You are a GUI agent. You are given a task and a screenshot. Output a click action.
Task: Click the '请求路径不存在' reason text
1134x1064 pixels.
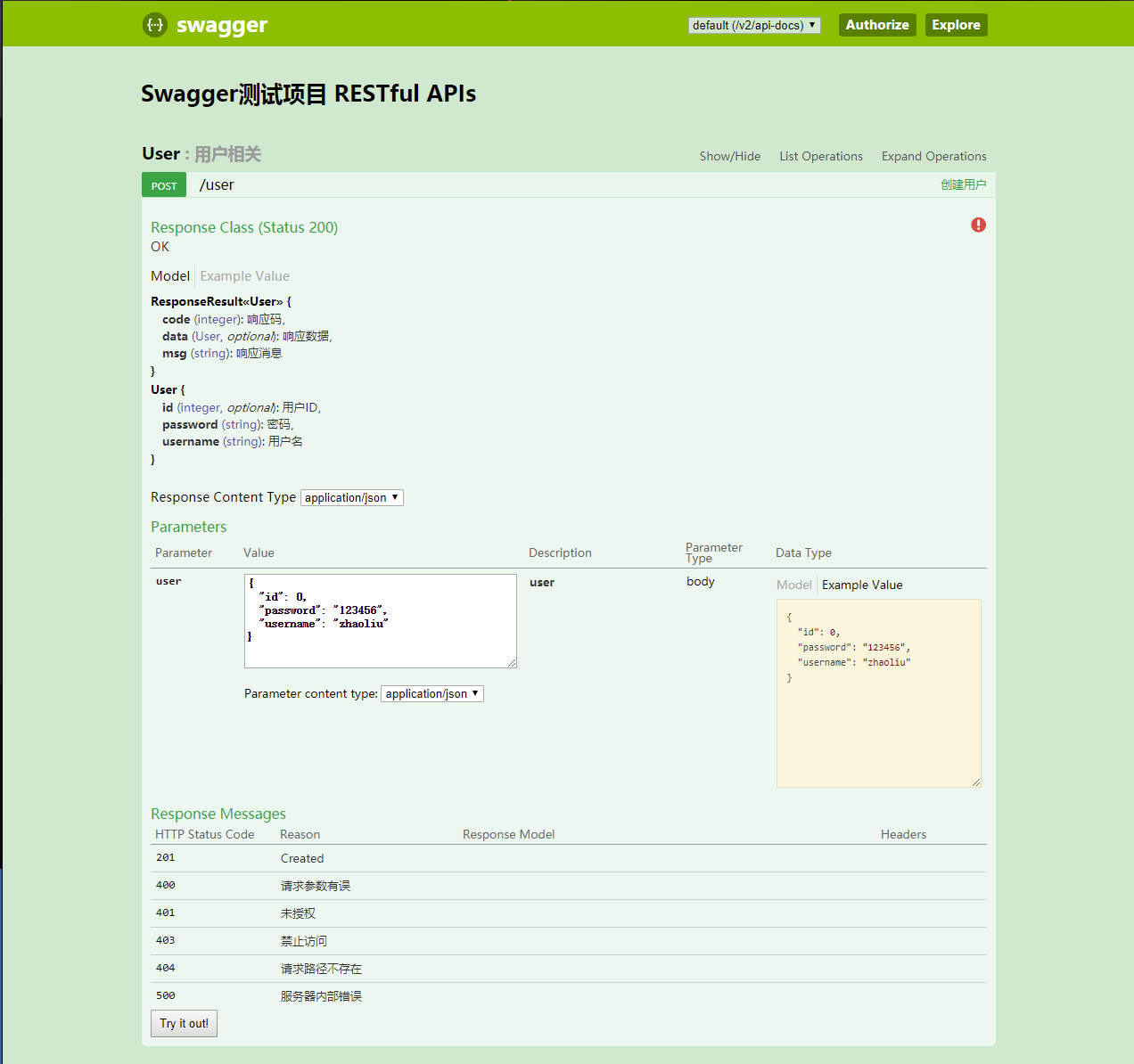[321, 969]
